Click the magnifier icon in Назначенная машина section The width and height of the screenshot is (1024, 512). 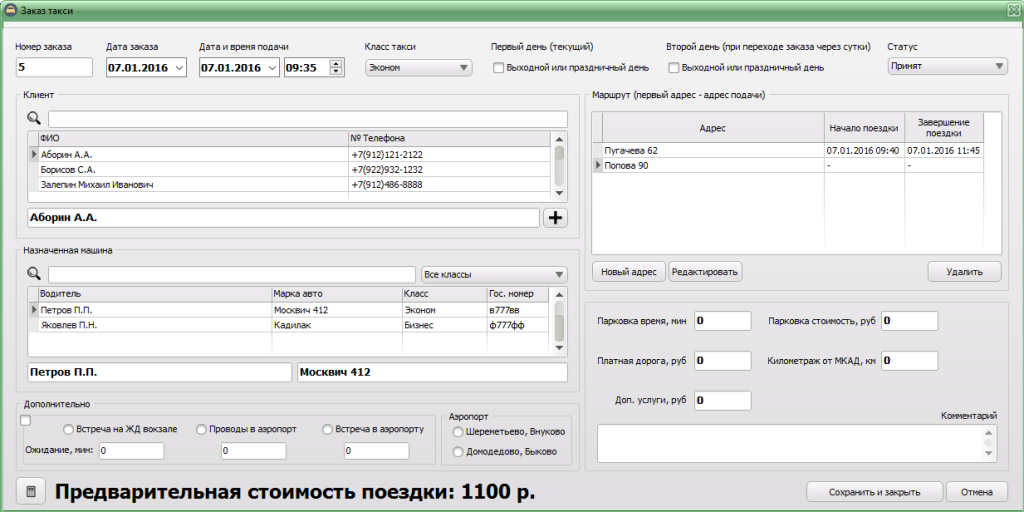[34, 274]
